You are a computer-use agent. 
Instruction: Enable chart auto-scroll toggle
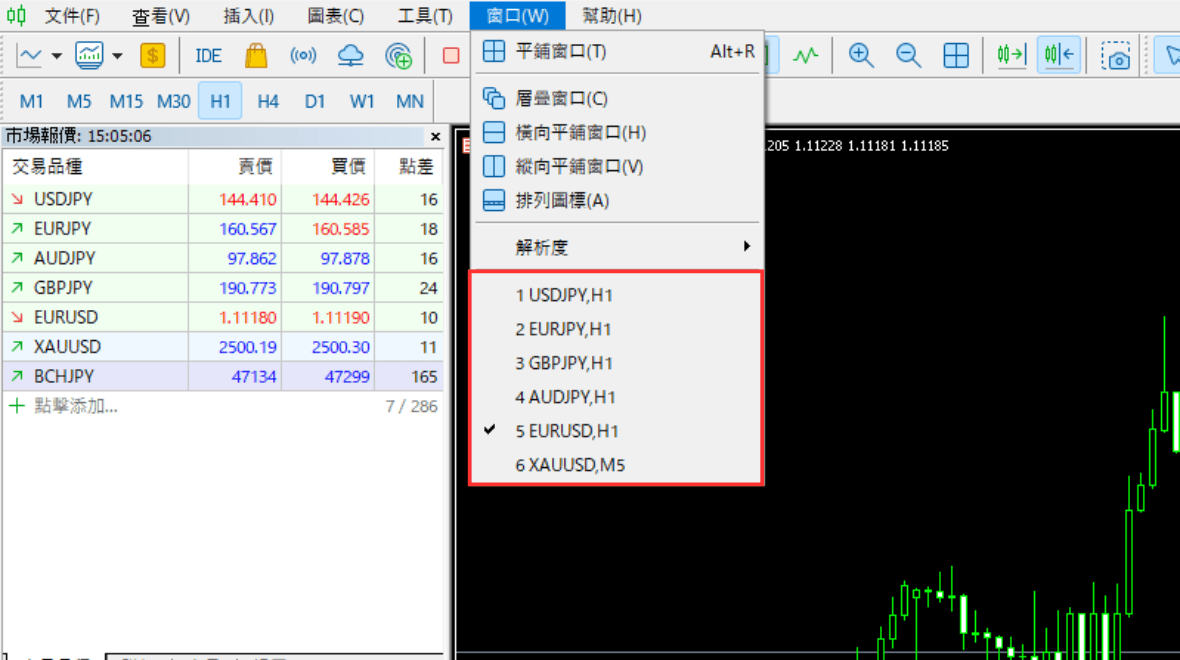pyautogui.click(x=1010, y=56)
